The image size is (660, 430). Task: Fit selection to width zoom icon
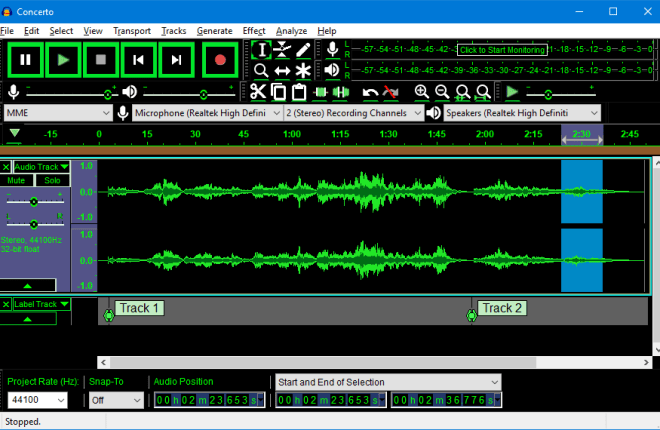[x=463, y=92]
